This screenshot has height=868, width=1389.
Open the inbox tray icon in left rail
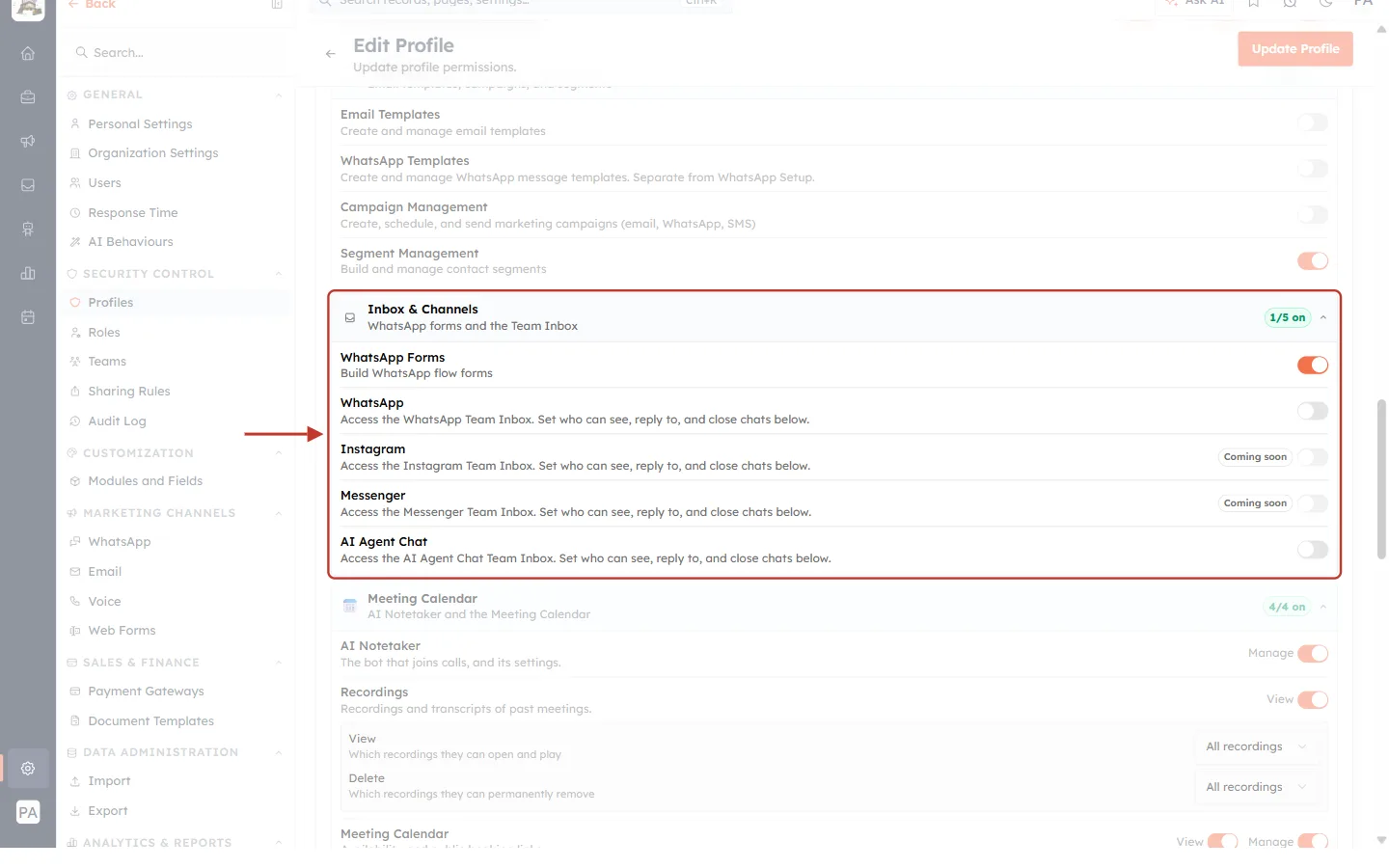(28, 185)
